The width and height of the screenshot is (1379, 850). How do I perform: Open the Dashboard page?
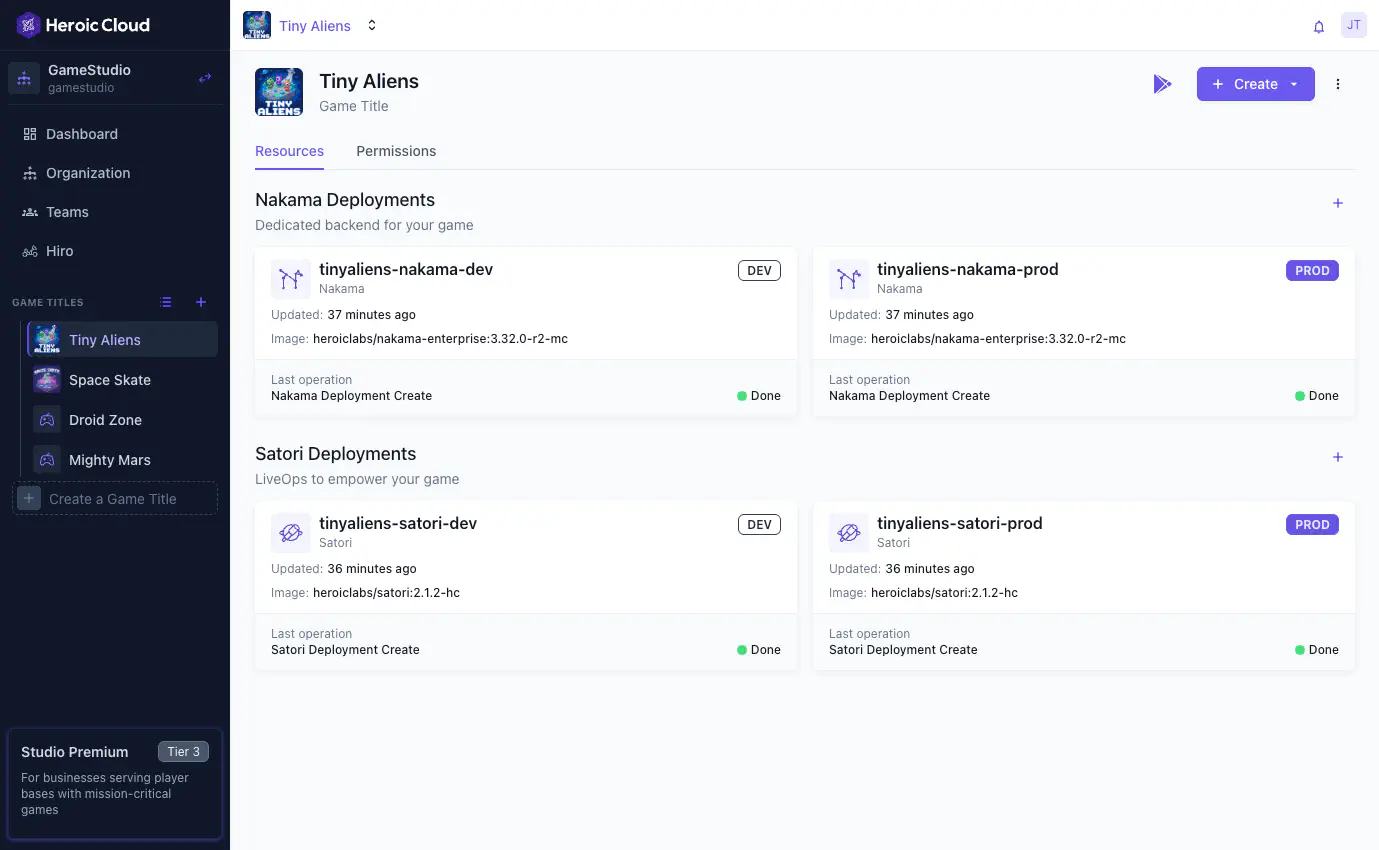pos(81,133)
